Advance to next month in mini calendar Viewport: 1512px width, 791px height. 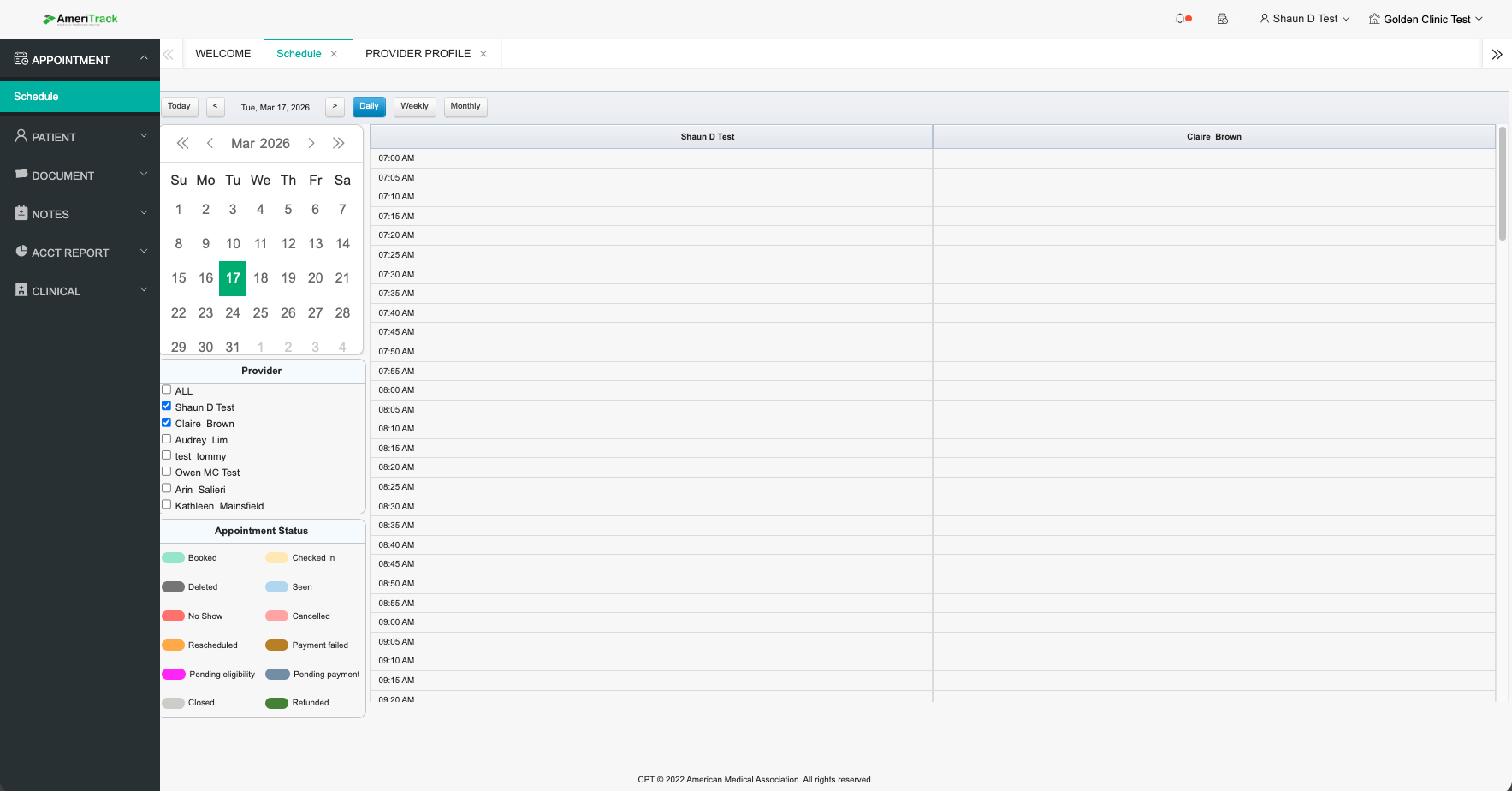point(311,143)
